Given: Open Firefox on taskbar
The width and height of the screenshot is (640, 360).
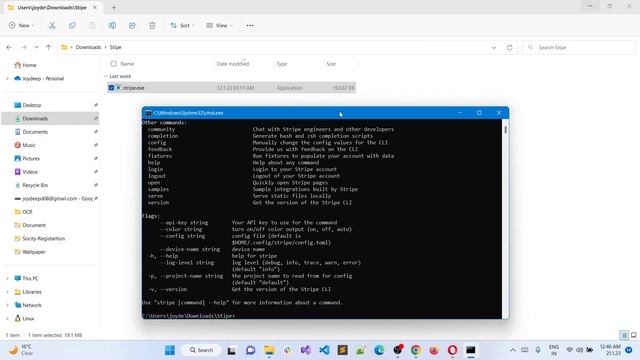Looking at the screenshot, I should [x=434, y=350].
